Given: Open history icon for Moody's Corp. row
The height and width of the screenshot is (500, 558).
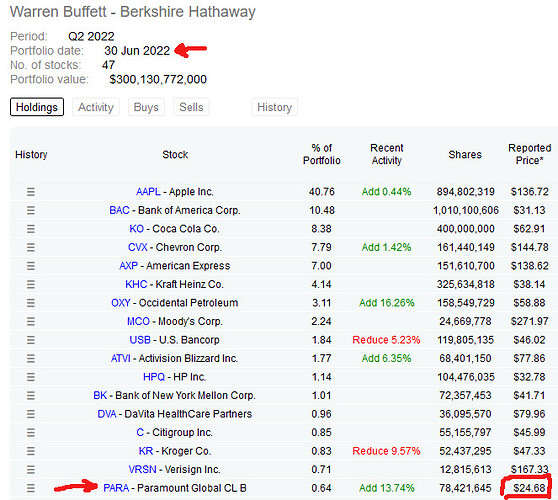Looking at the screenshot, I should click(31, 321).
